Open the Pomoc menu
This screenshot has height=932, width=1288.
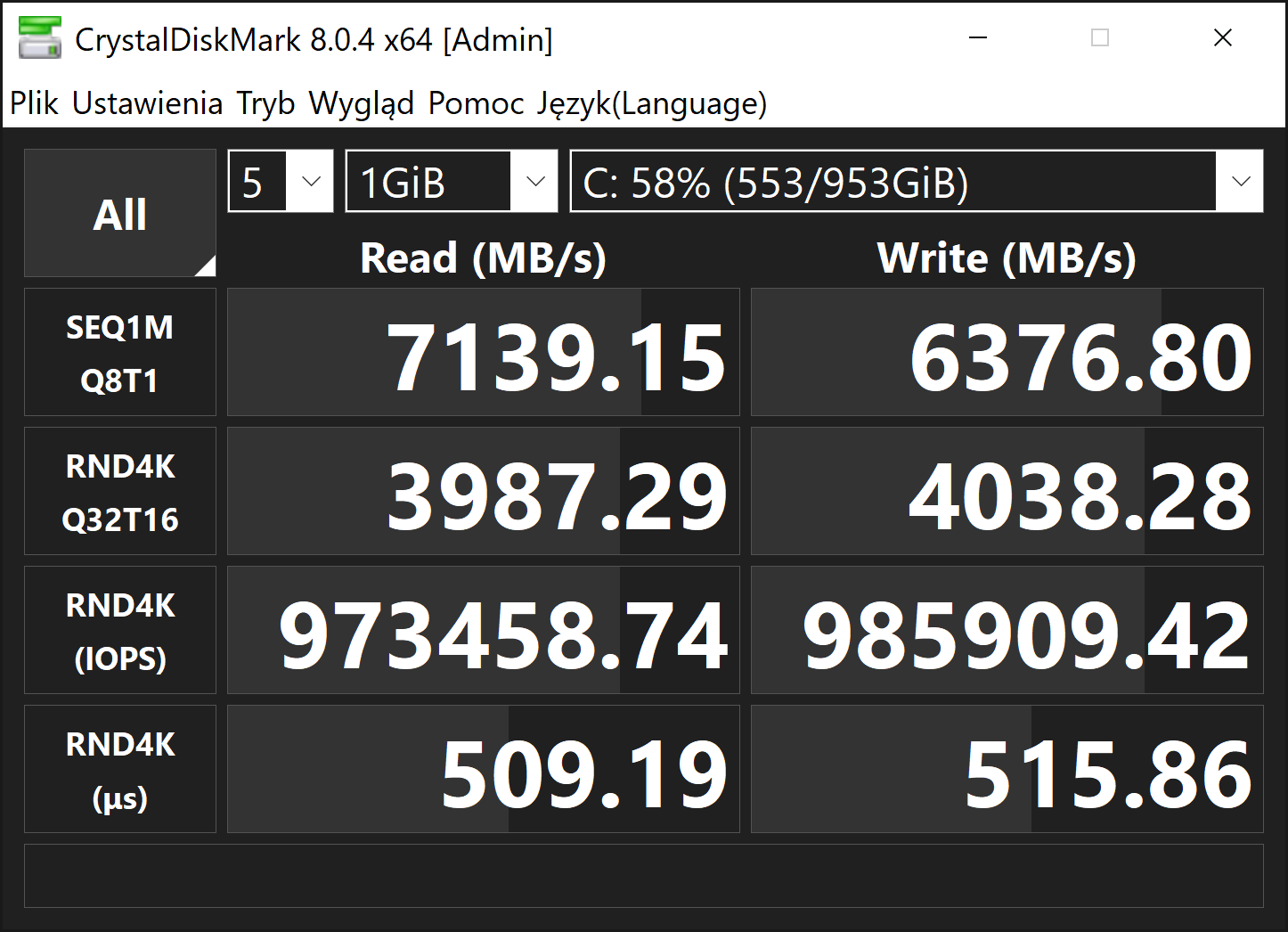pos(476,103)
